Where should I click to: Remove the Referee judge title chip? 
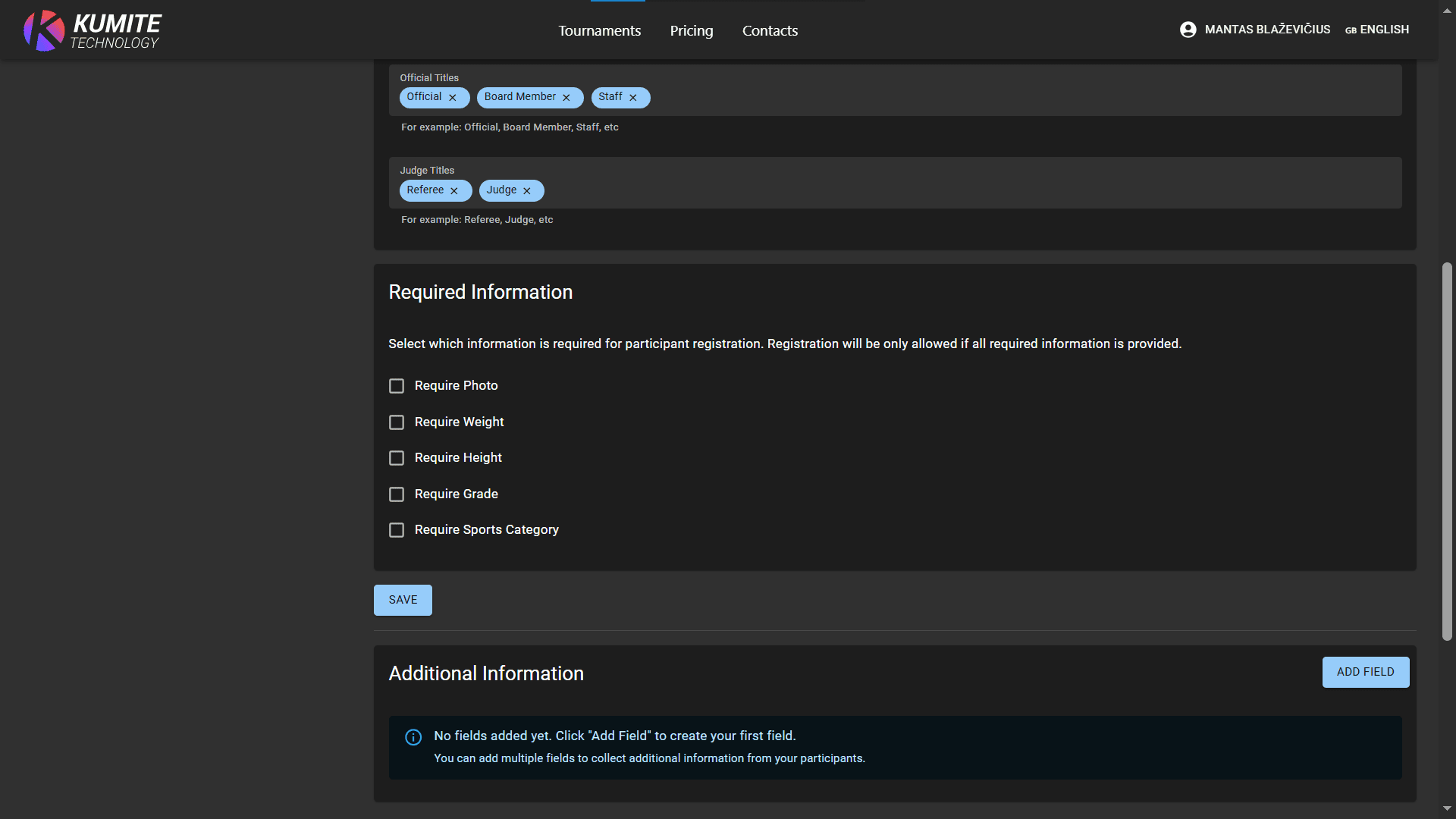pos(454,190)
